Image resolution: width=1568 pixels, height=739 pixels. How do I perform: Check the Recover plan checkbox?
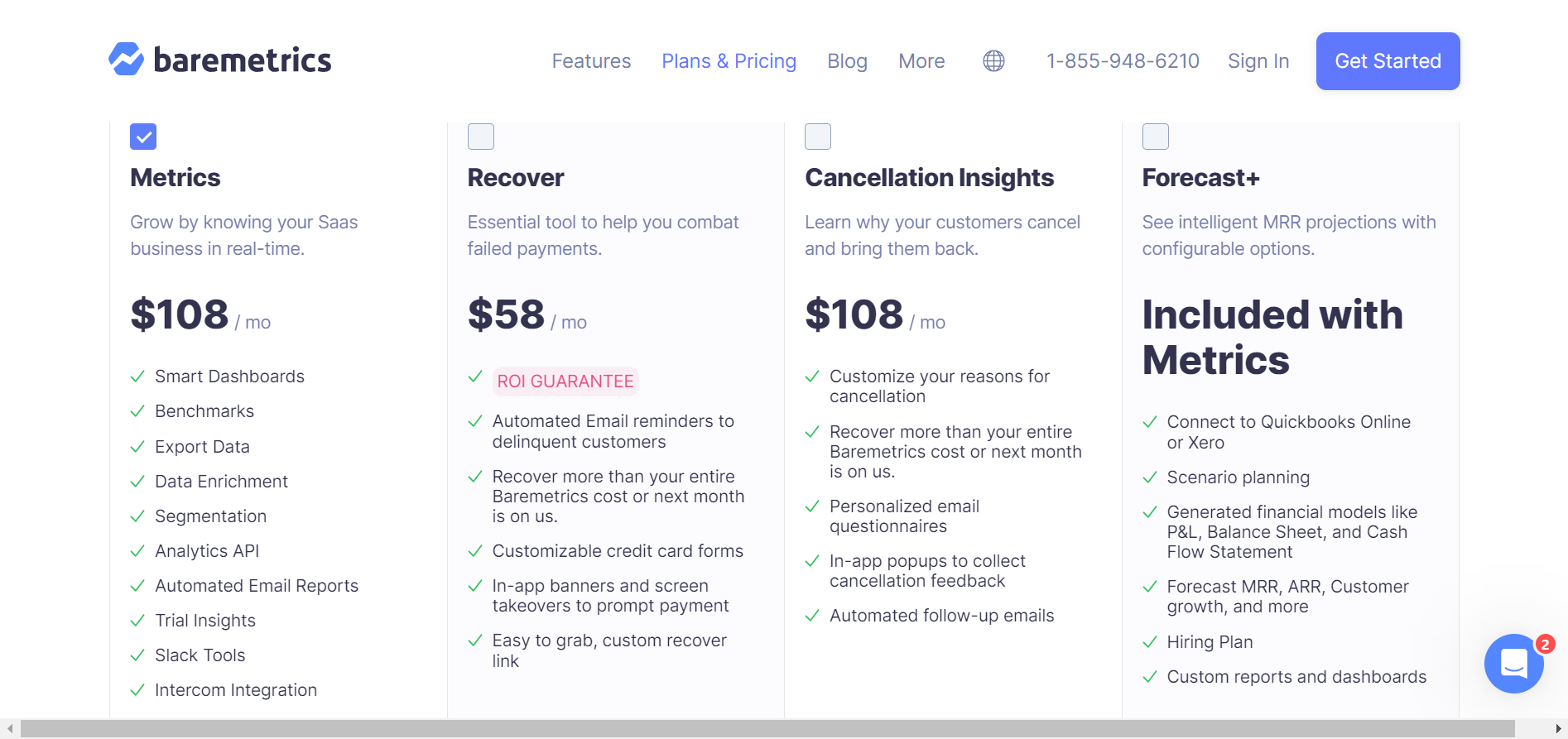coord(481,137)
